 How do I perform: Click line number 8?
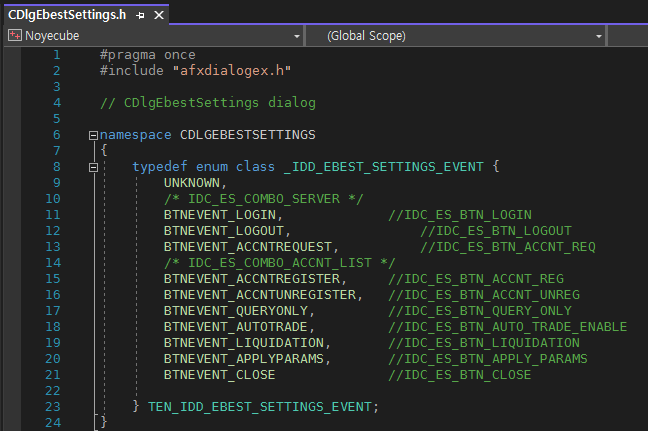click(57, 167)
